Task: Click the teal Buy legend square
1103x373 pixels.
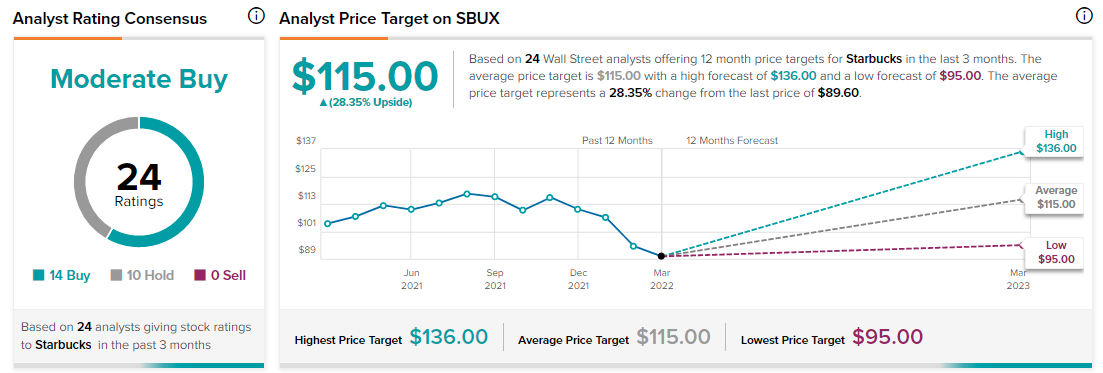Action: click(x=39, y=275)
